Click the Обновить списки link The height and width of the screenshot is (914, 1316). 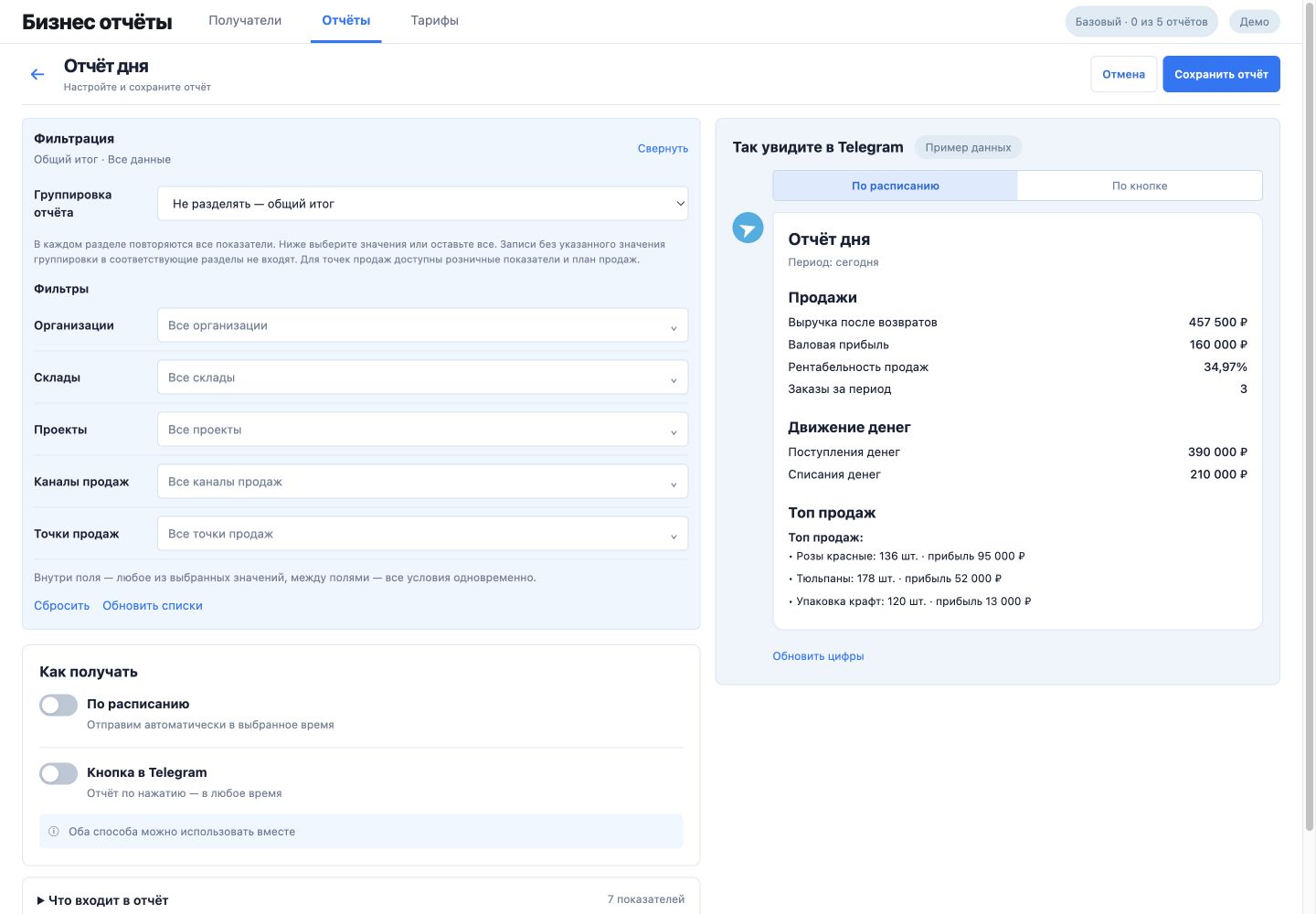click(x=153, y=605)
